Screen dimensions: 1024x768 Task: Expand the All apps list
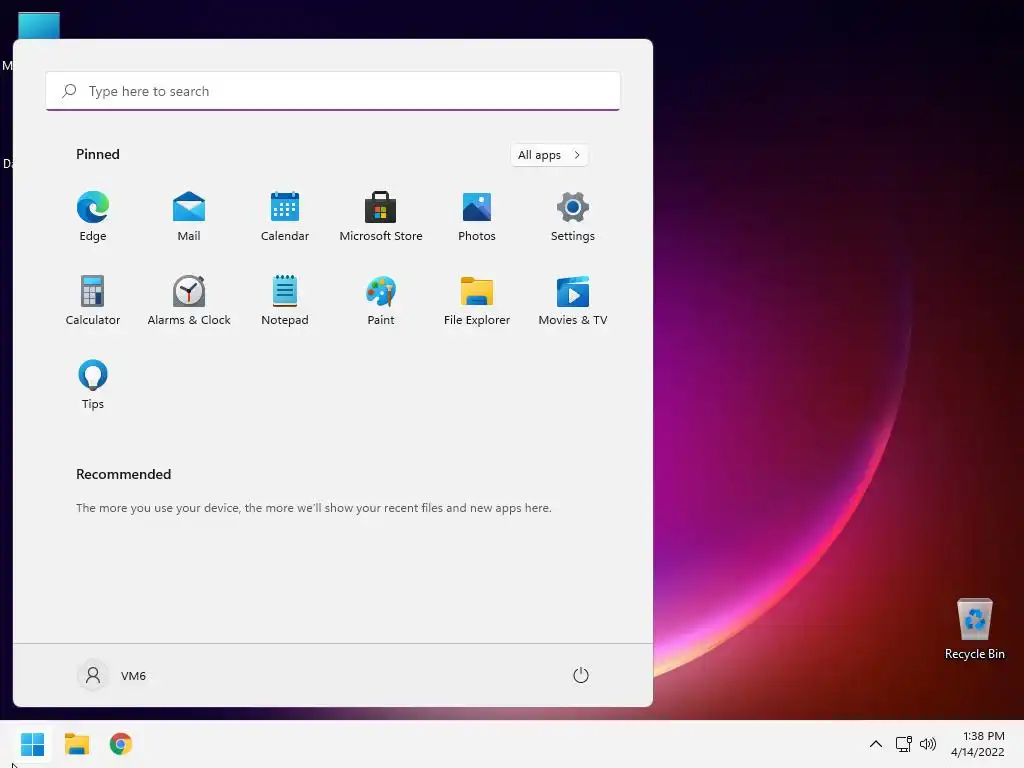(x=549, y=155)
